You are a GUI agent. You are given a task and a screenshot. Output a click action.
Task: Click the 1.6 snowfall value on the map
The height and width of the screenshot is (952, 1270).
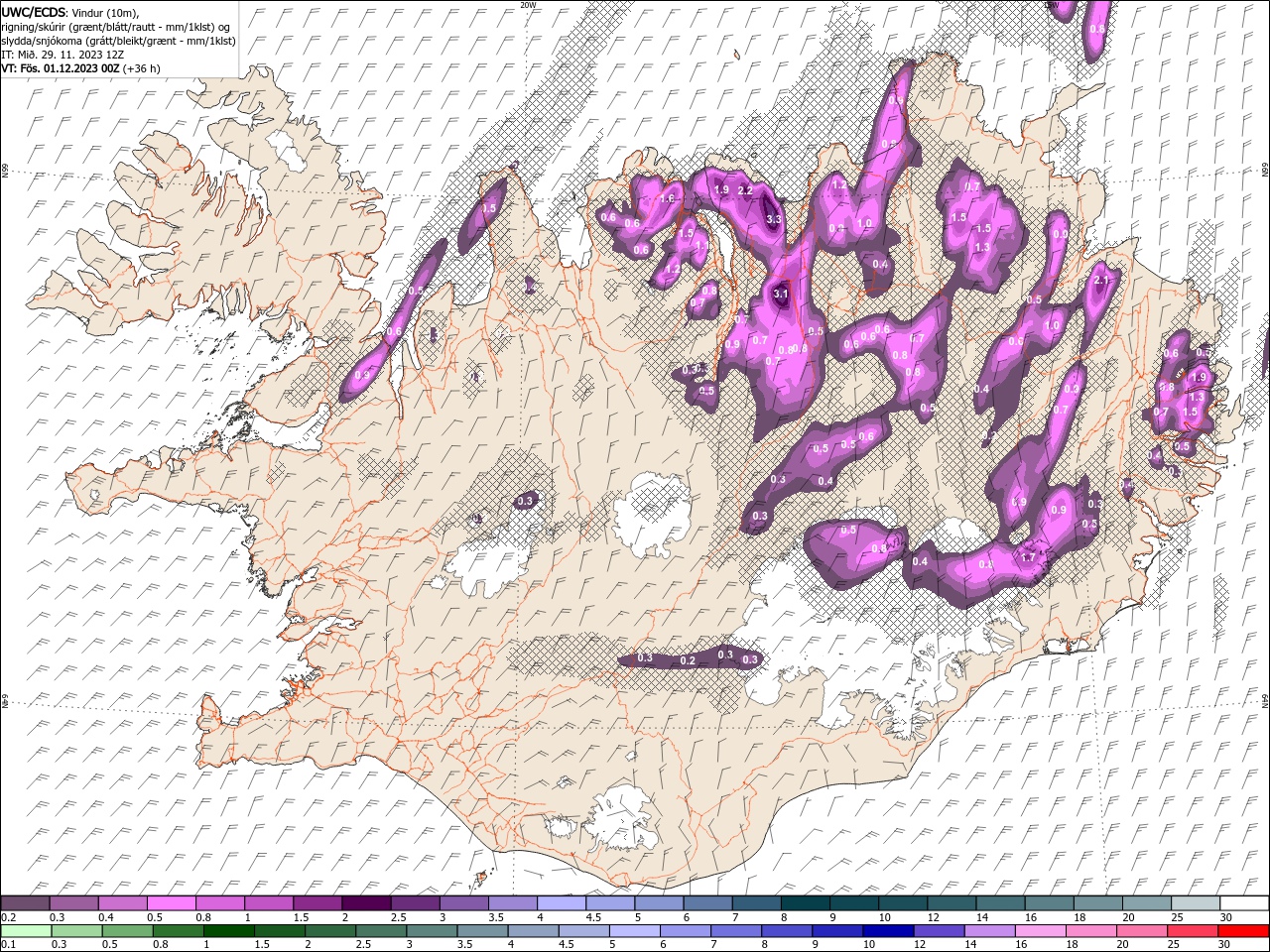(x=667, y=198)
